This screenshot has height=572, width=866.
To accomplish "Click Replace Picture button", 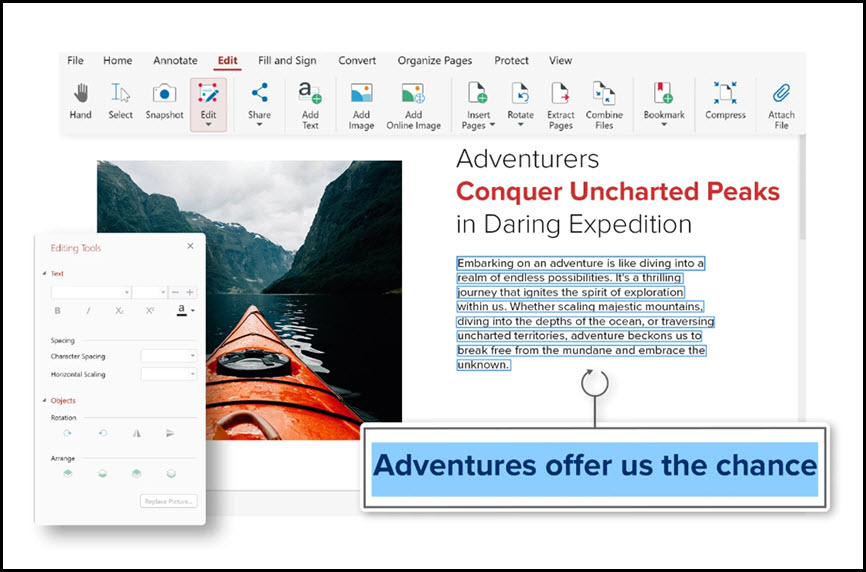I will click(168, 501).
